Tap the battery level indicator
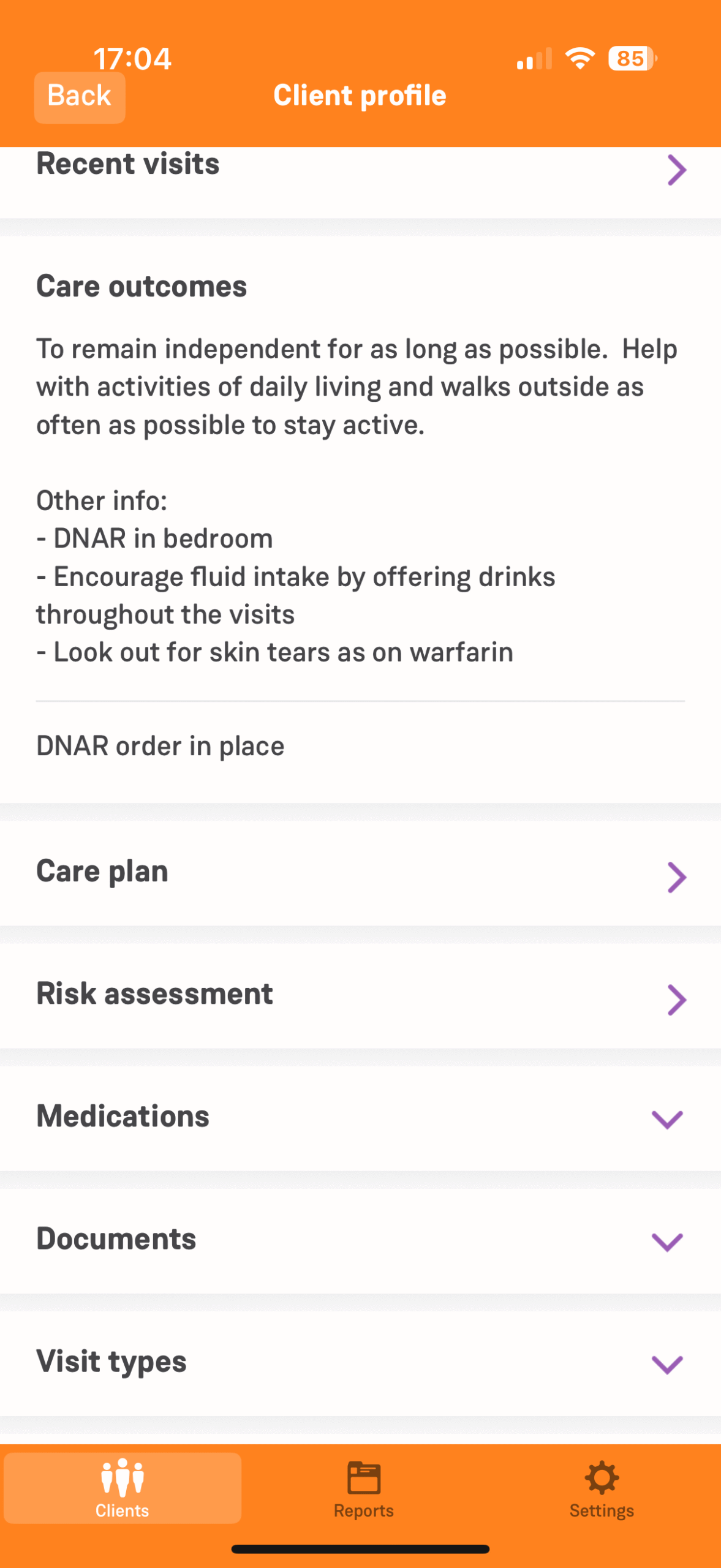The image size is (721, 1568). coord(632,59)
